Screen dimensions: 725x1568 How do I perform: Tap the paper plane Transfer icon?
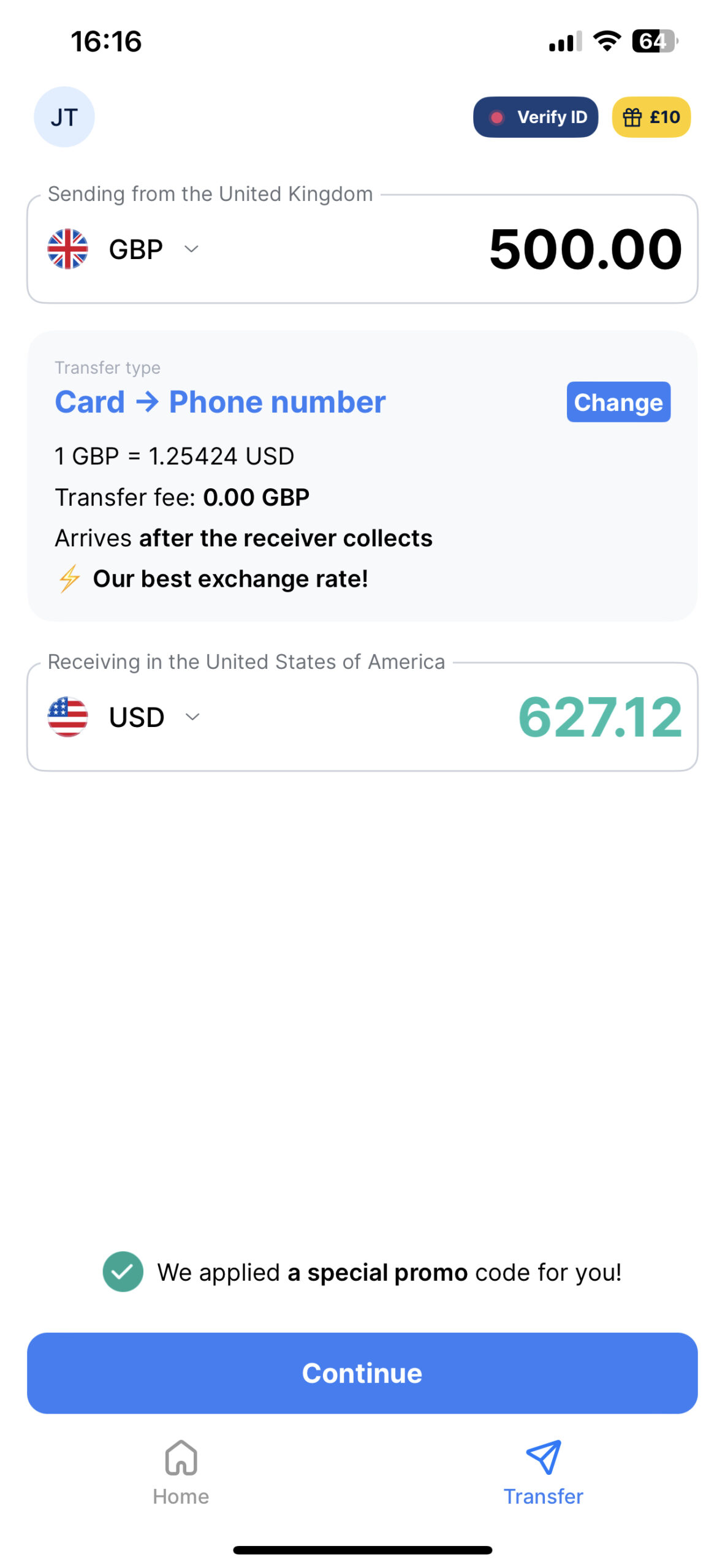coord(543,1457)
